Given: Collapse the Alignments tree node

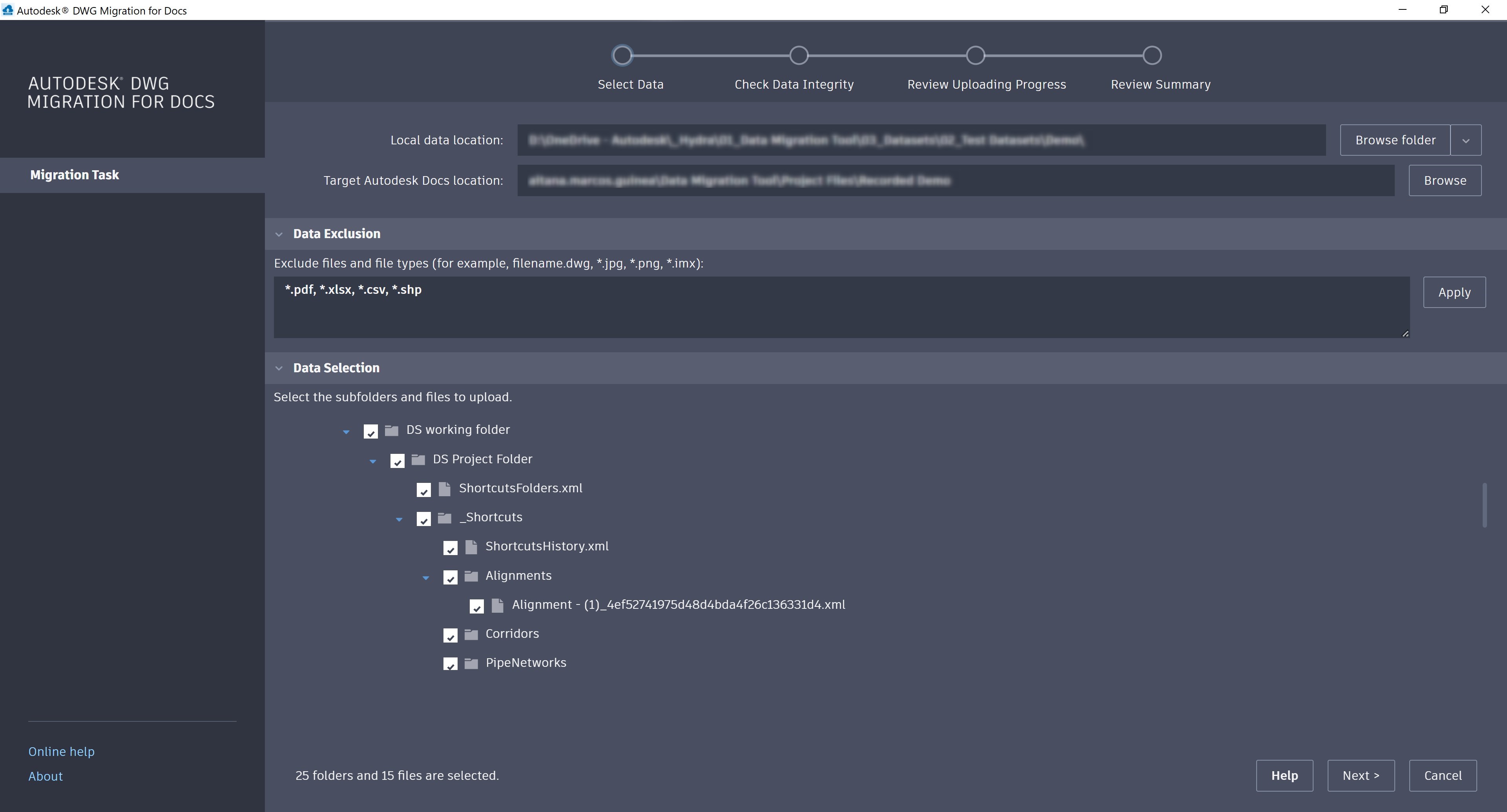Looking at the screenshot, I should (426, 577).
